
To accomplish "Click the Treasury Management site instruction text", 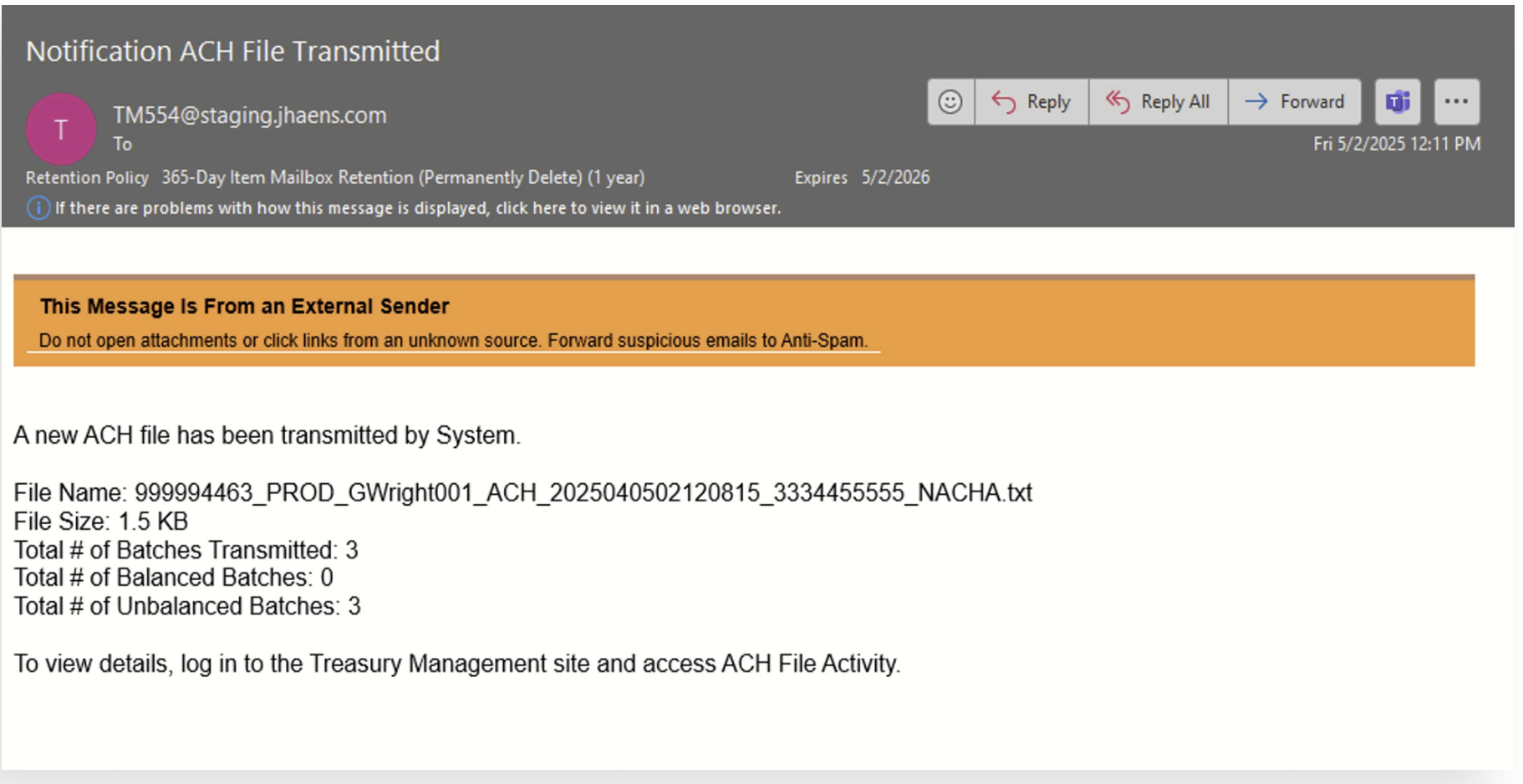I will click(x=456, y=664).
